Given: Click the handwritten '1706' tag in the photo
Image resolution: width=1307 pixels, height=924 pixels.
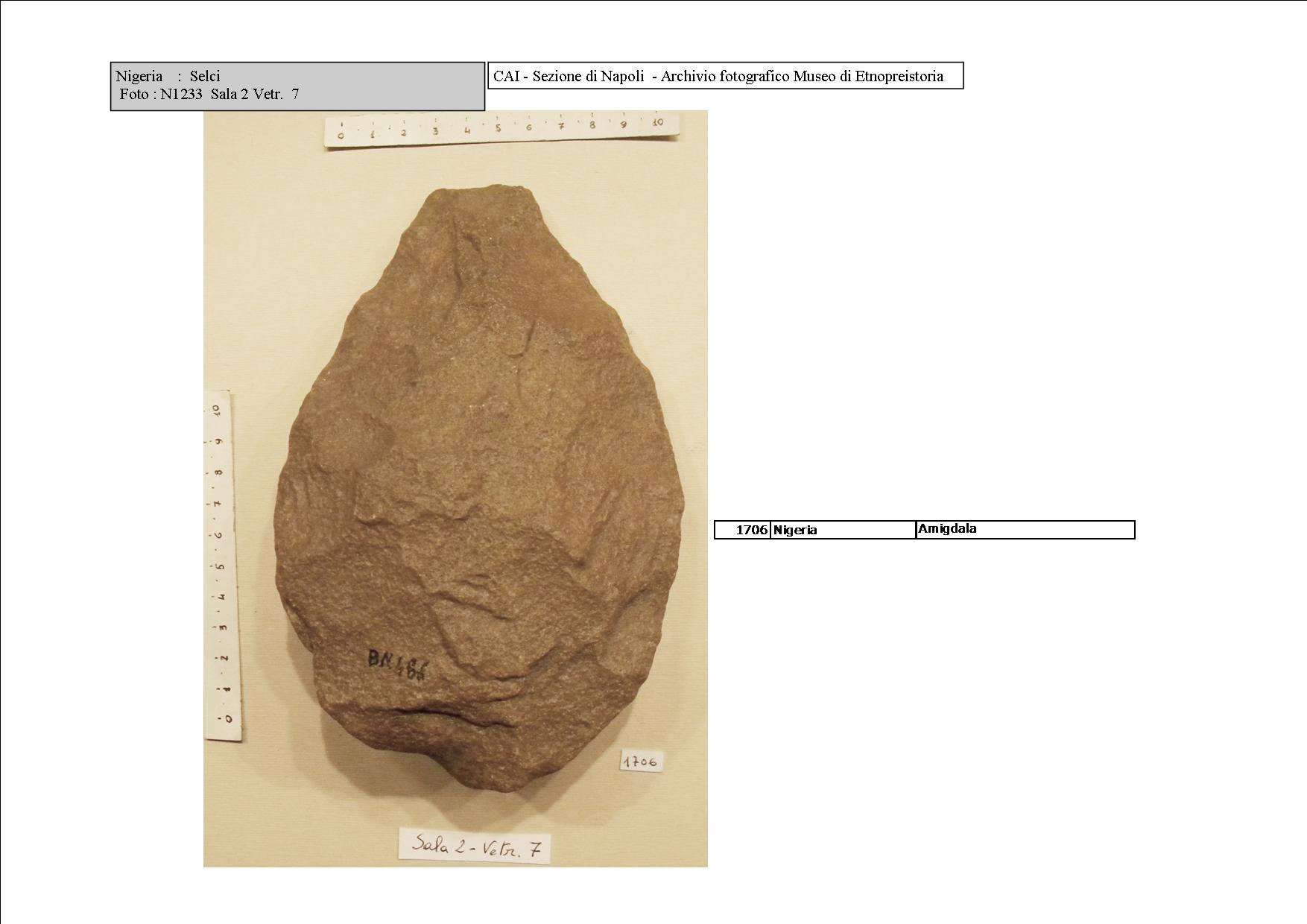Looking at the screenshot, I should click(641, 762).
